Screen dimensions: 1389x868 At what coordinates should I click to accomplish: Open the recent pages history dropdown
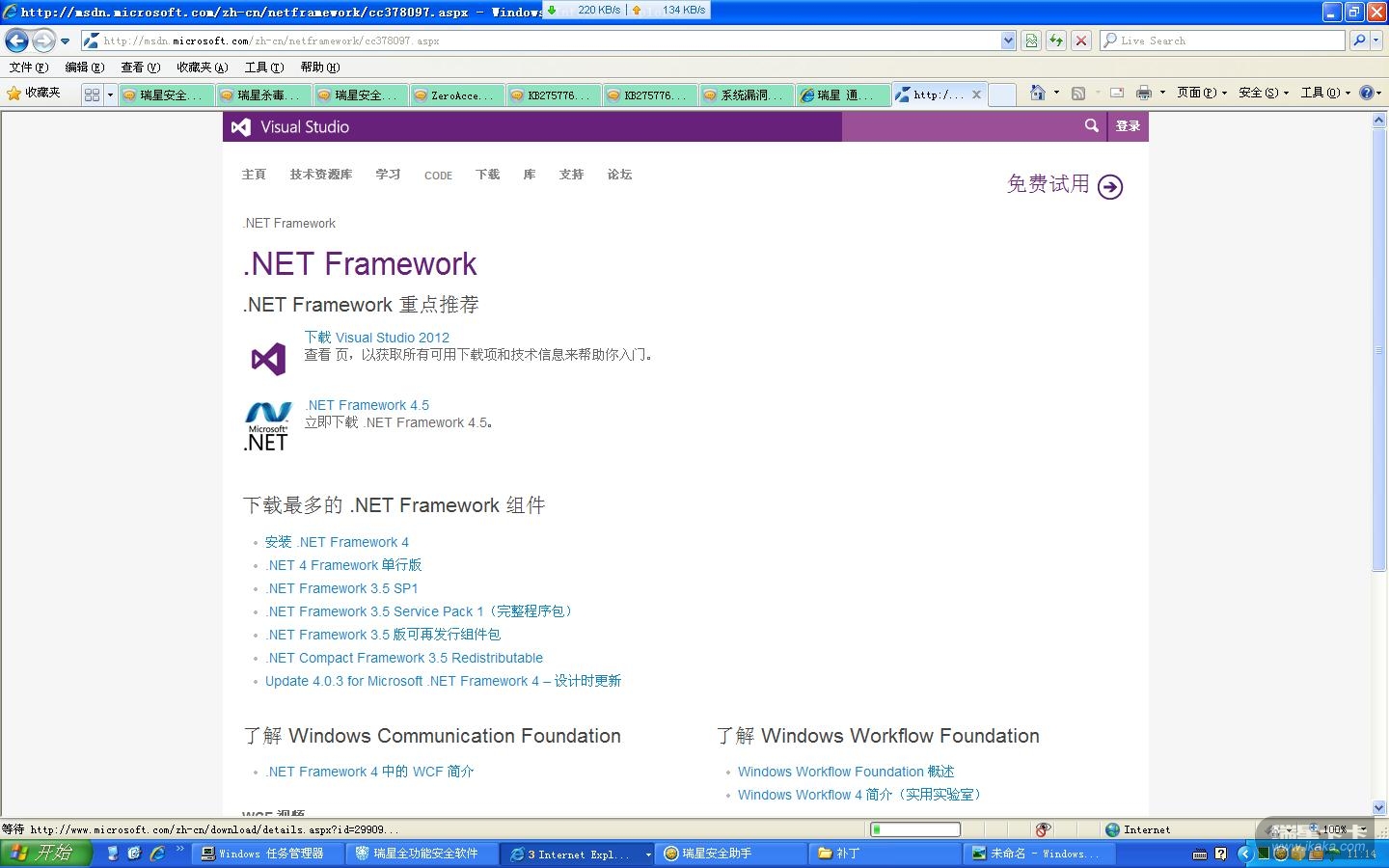pos(65,41)
